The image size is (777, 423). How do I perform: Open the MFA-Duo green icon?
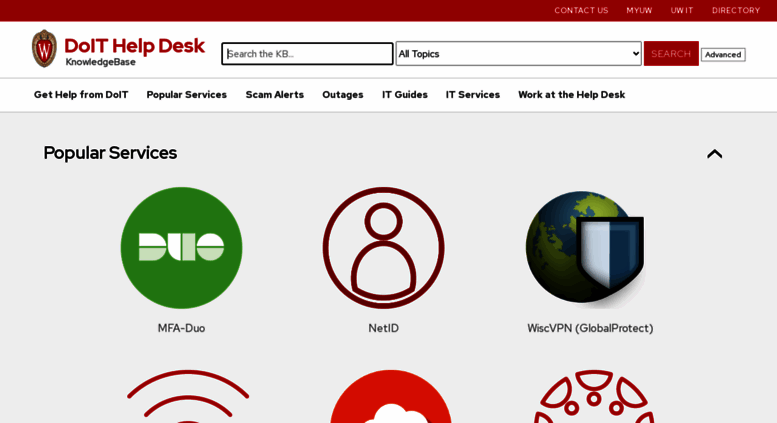181,248
